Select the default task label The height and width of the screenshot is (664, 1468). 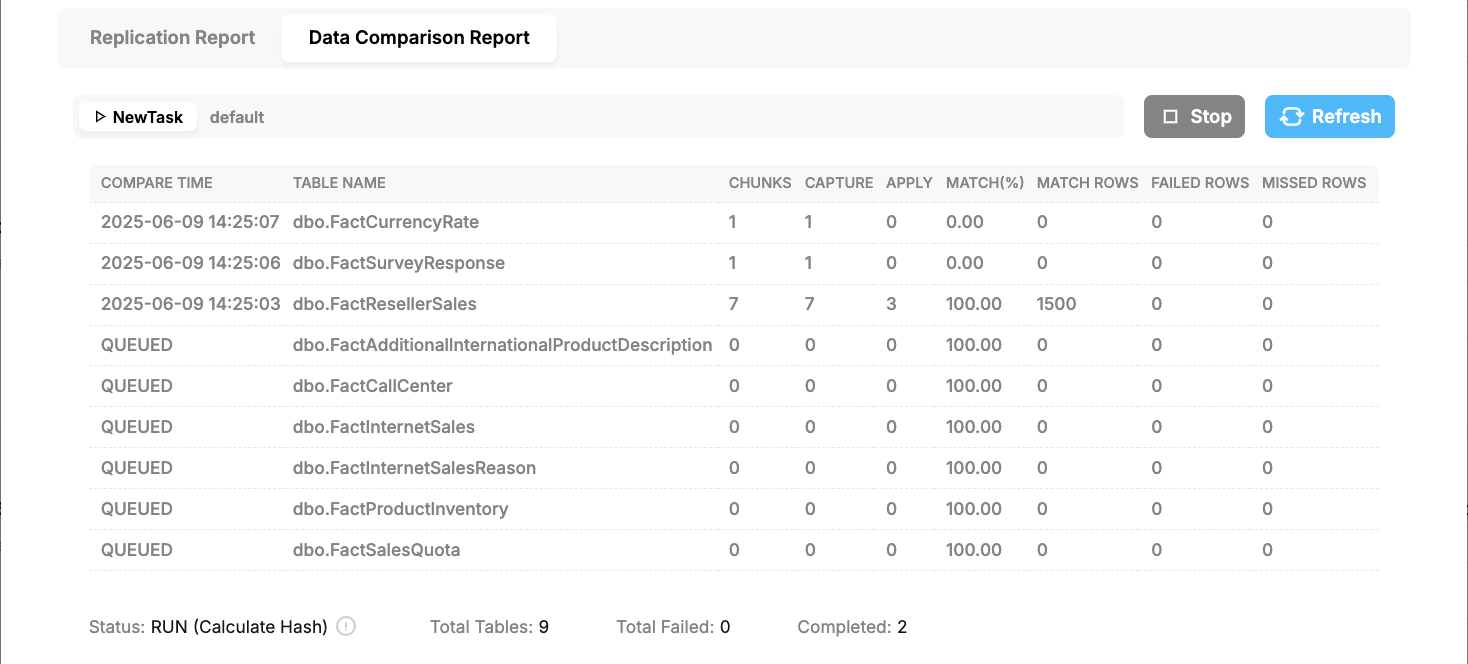(237, 117)
